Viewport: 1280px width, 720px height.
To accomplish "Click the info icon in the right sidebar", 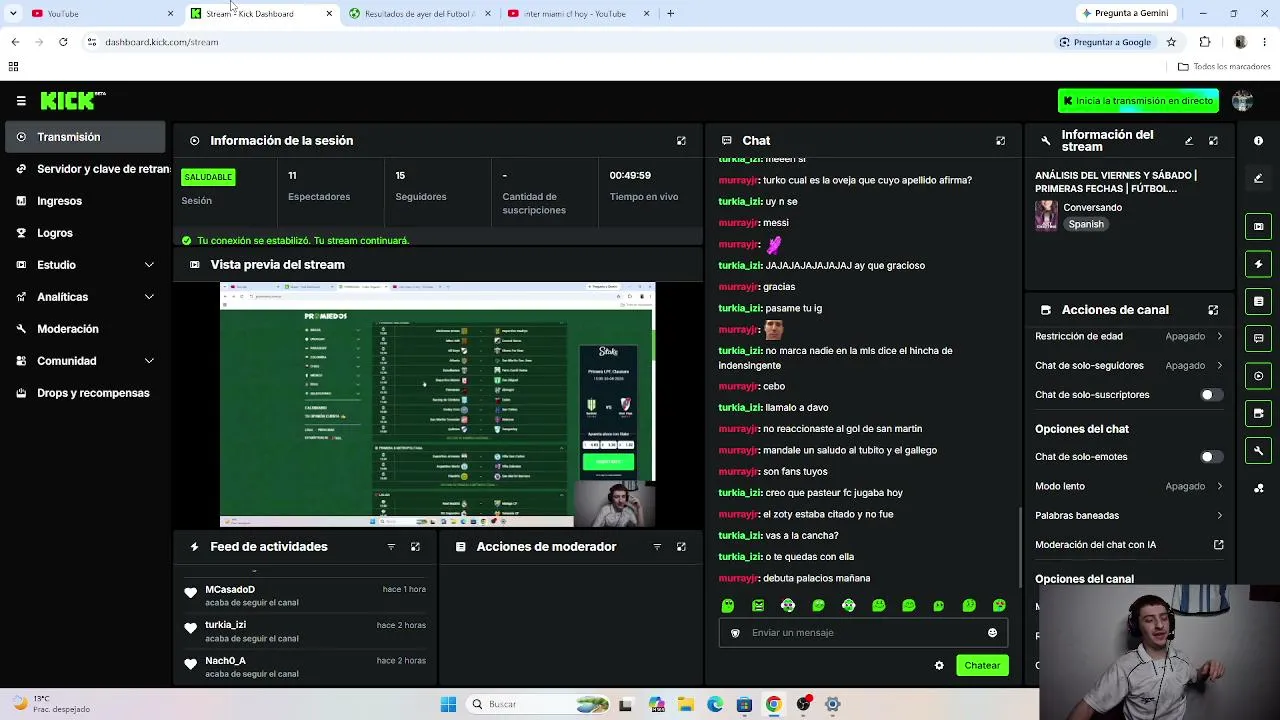I will [x=1258, y=141].
